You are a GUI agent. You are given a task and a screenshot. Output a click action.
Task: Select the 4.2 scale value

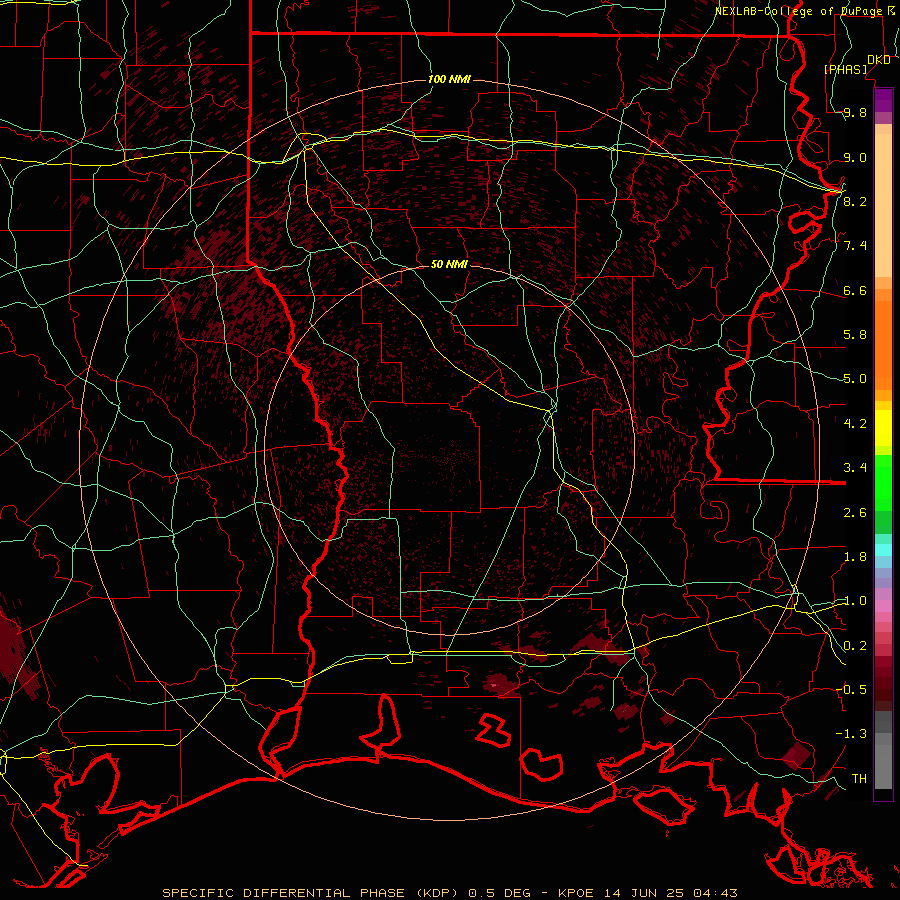[x=855, y=424]
